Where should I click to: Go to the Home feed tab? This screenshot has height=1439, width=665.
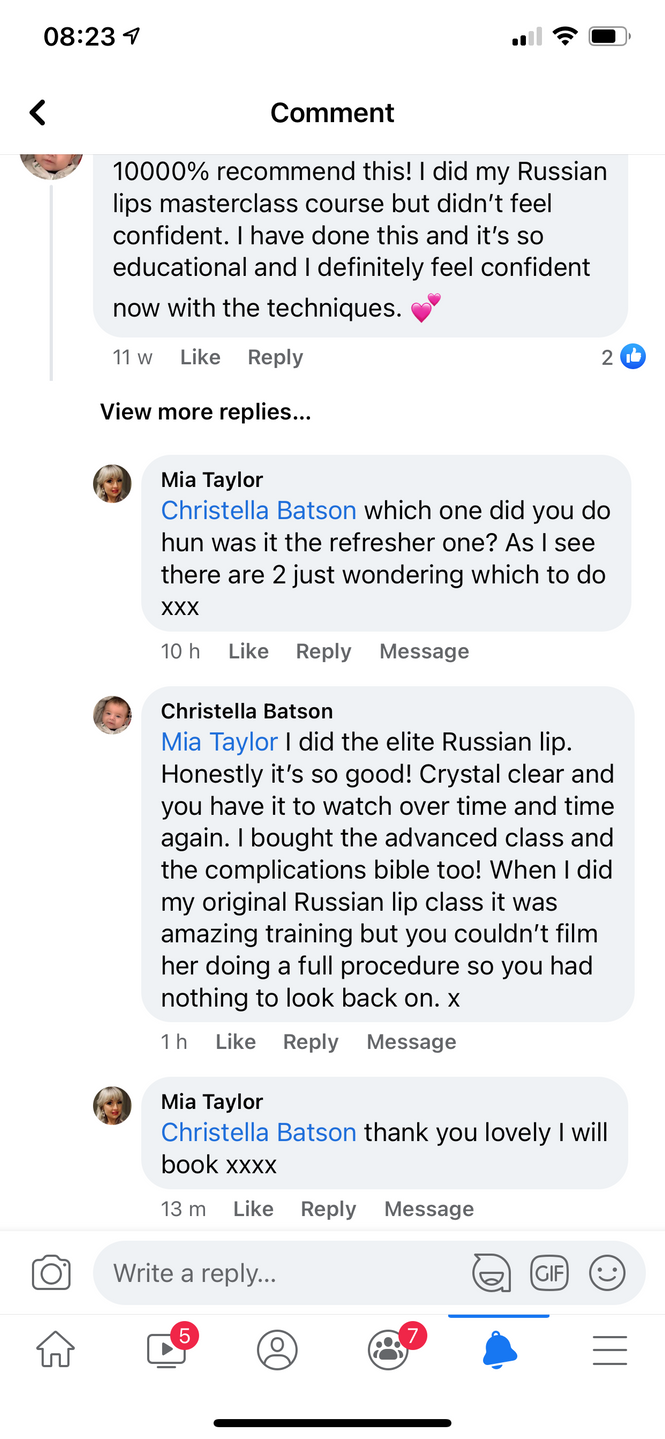click(x=55, y=1350)
